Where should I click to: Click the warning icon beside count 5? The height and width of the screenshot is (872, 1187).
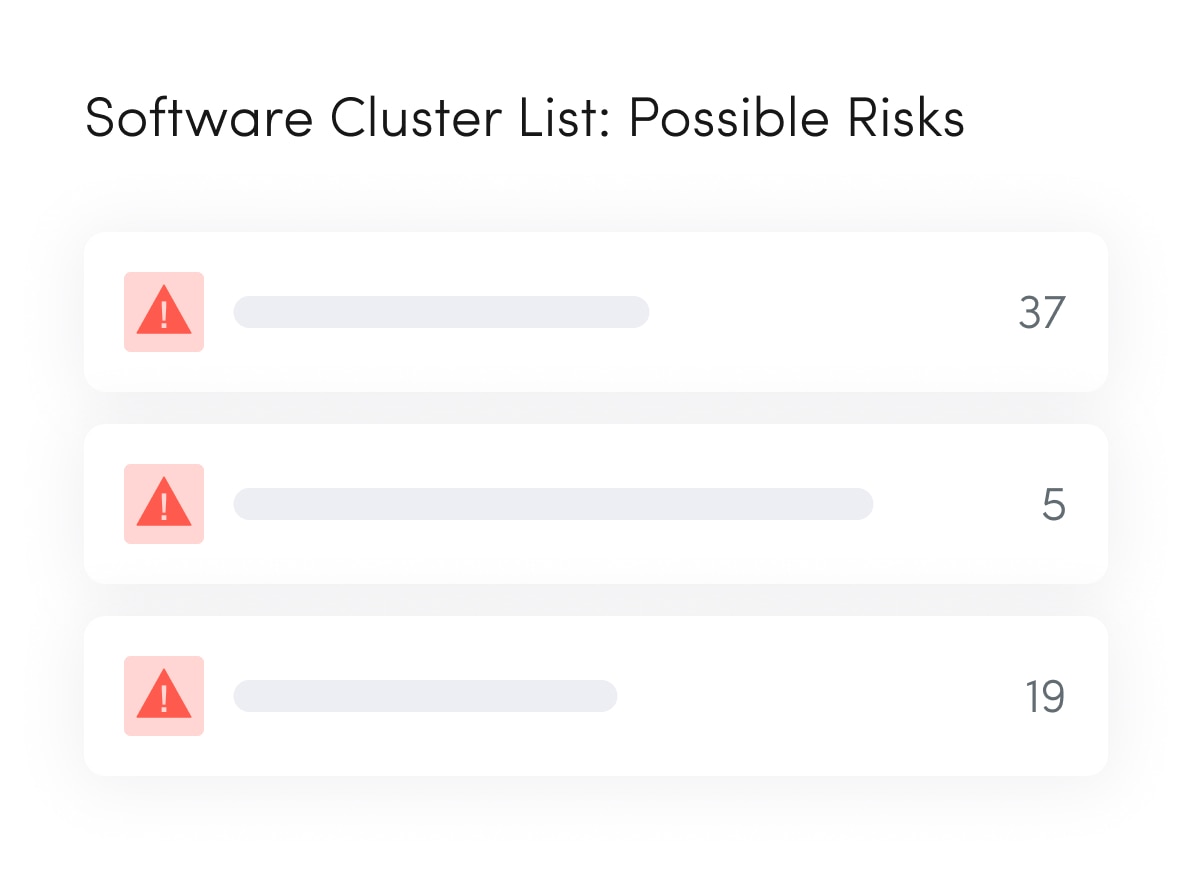(164, 504)
